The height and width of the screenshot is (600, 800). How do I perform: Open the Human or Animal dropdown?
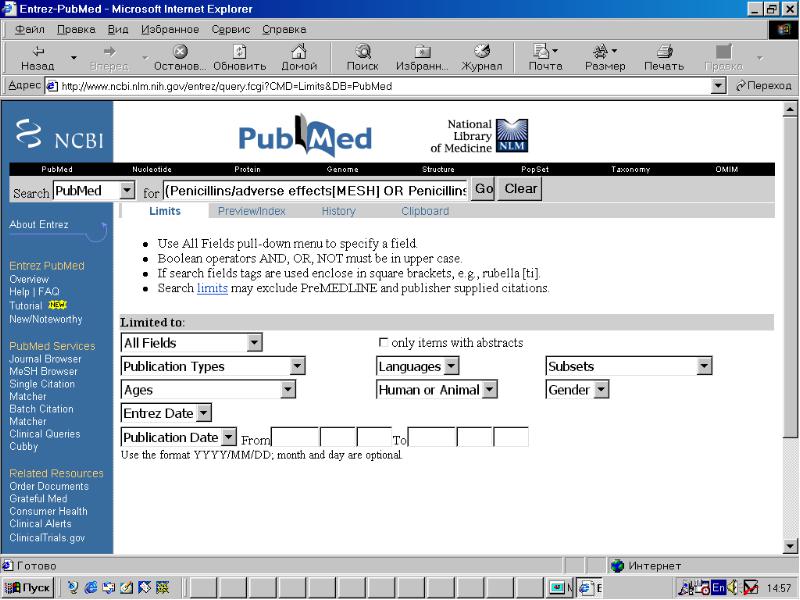(437, 390)
